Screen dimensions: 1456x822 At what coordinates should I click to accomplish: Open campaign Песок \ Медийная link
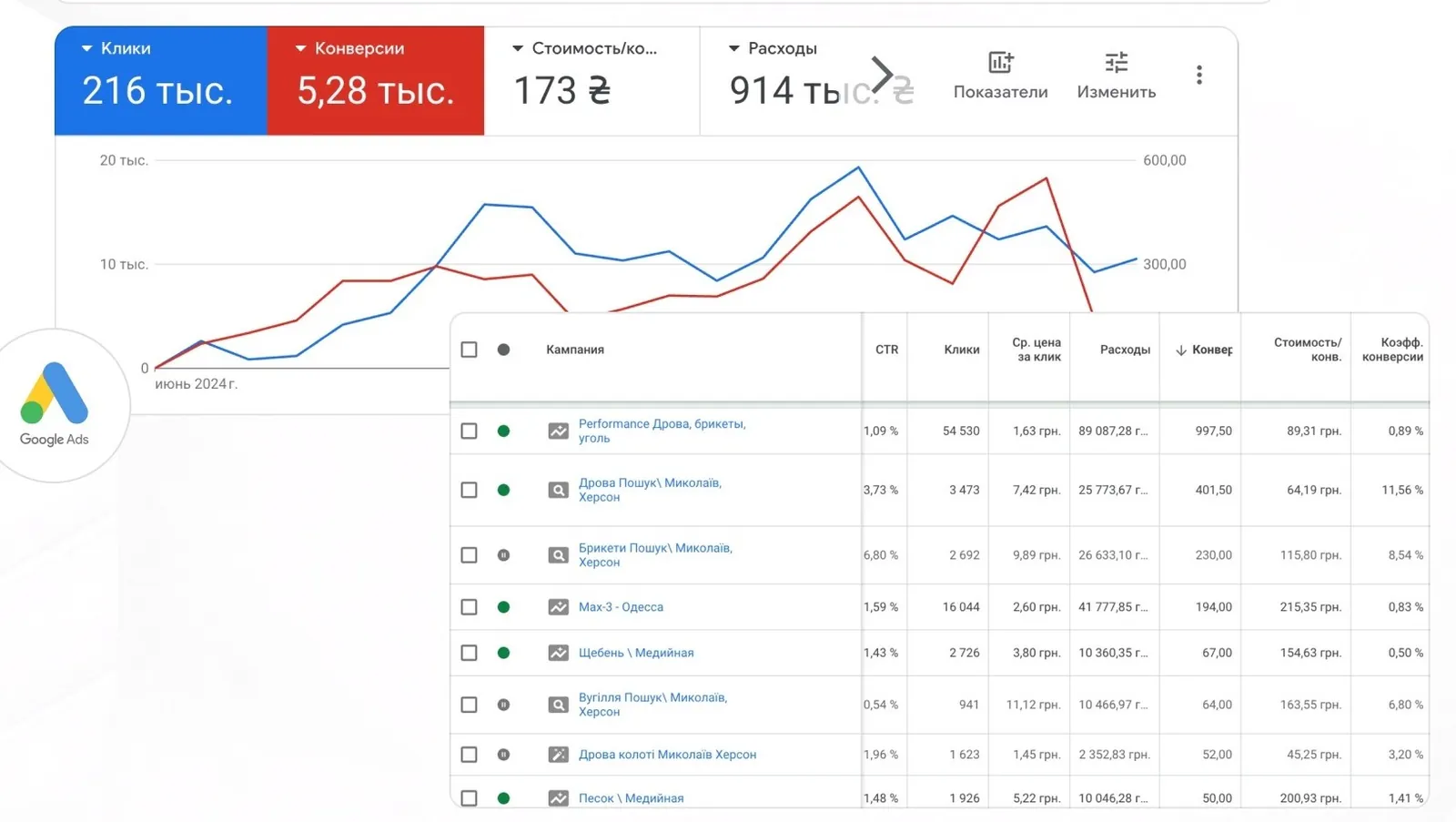631,798
